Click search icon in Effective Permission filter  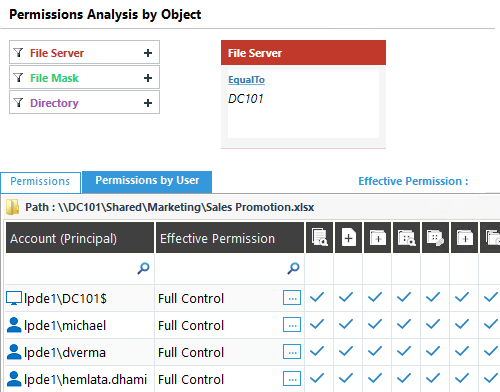coord(293,268)
